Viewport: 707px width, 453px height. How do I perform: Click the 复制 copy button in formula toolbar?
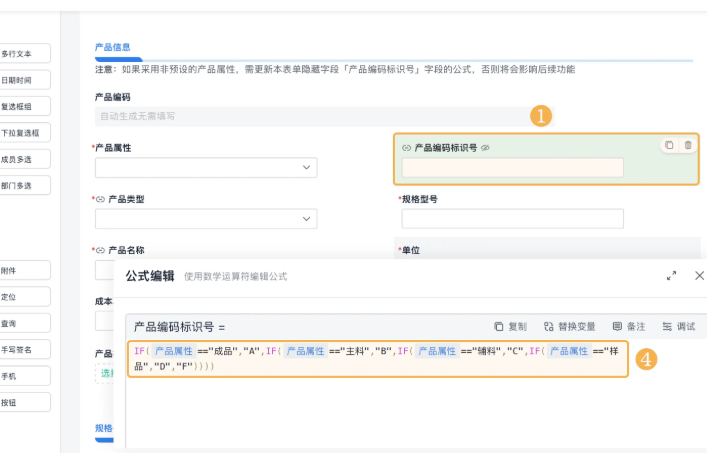510,326
